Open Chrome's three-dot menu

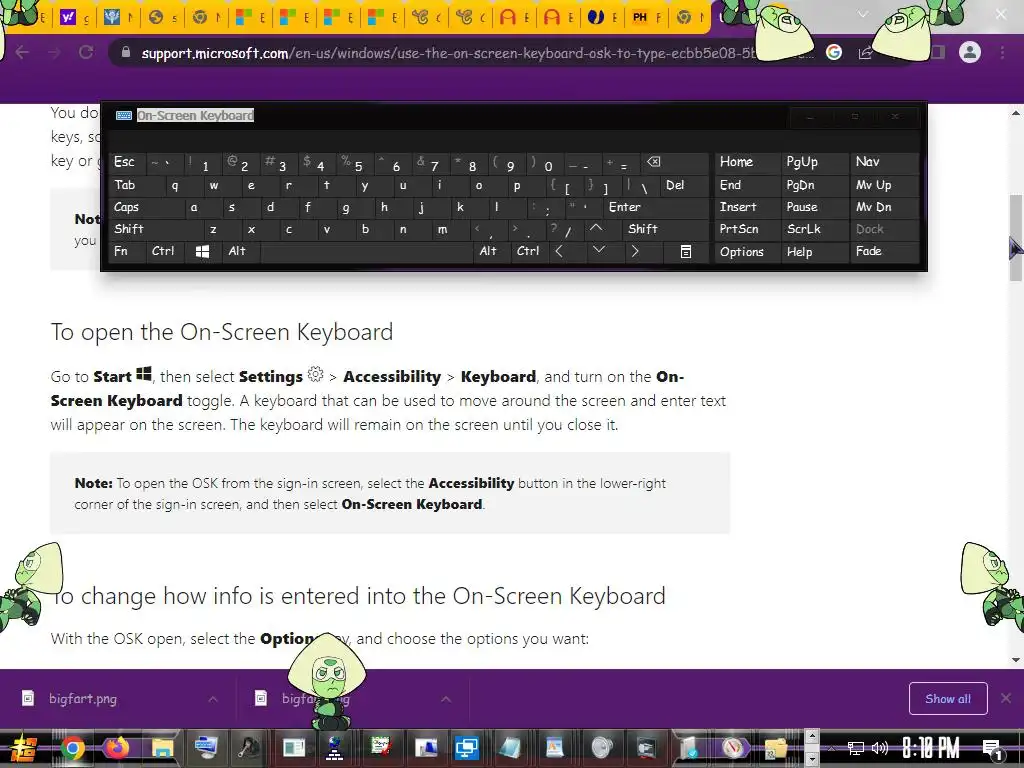(1002, 52)
